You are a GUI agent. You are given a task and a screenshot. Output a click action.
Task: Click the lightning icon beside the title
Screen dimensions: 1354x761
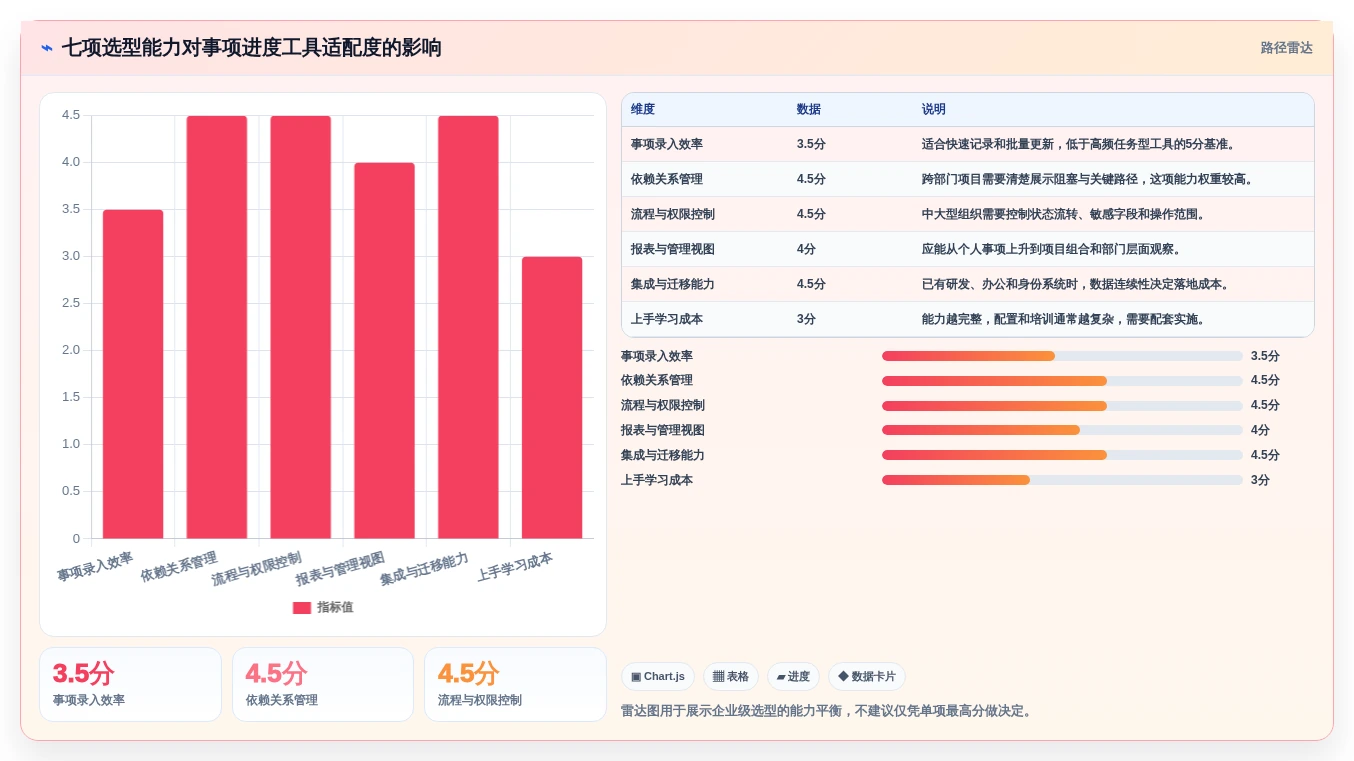(47, 48)
